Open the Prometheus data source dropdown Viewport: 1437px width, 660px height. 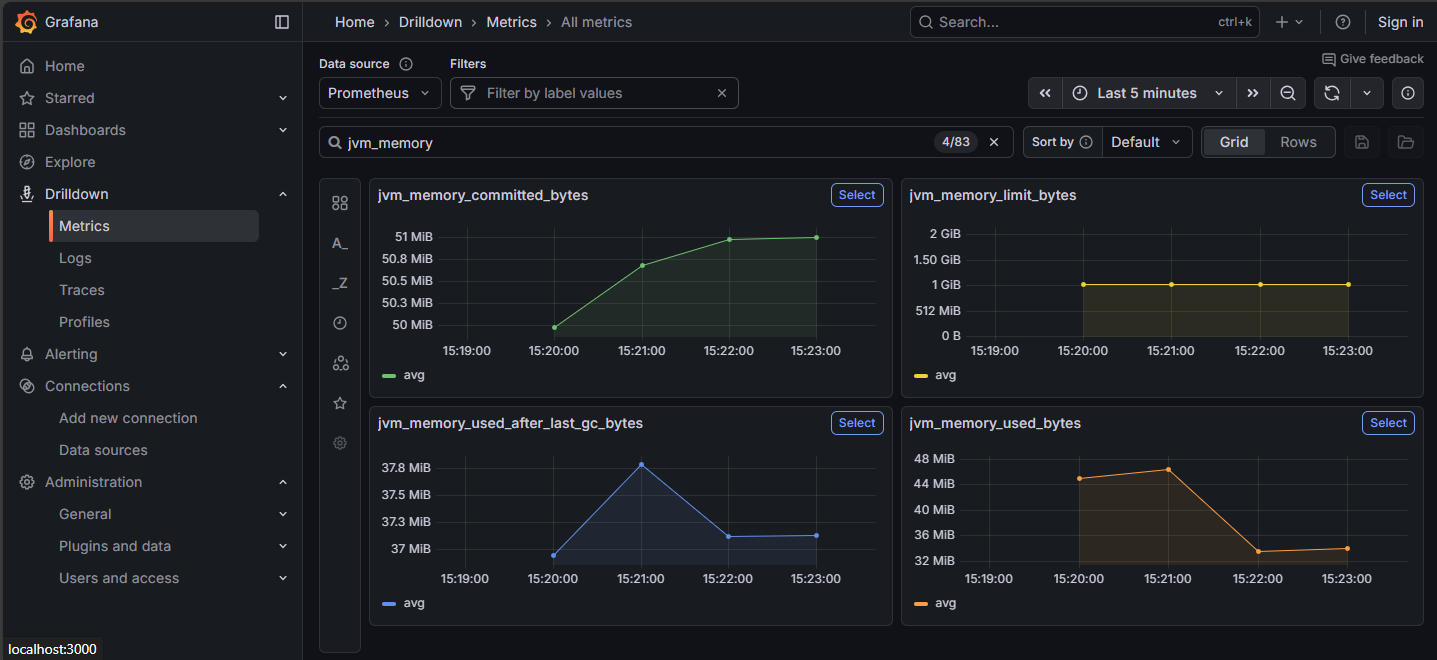(x=380, y=93)
